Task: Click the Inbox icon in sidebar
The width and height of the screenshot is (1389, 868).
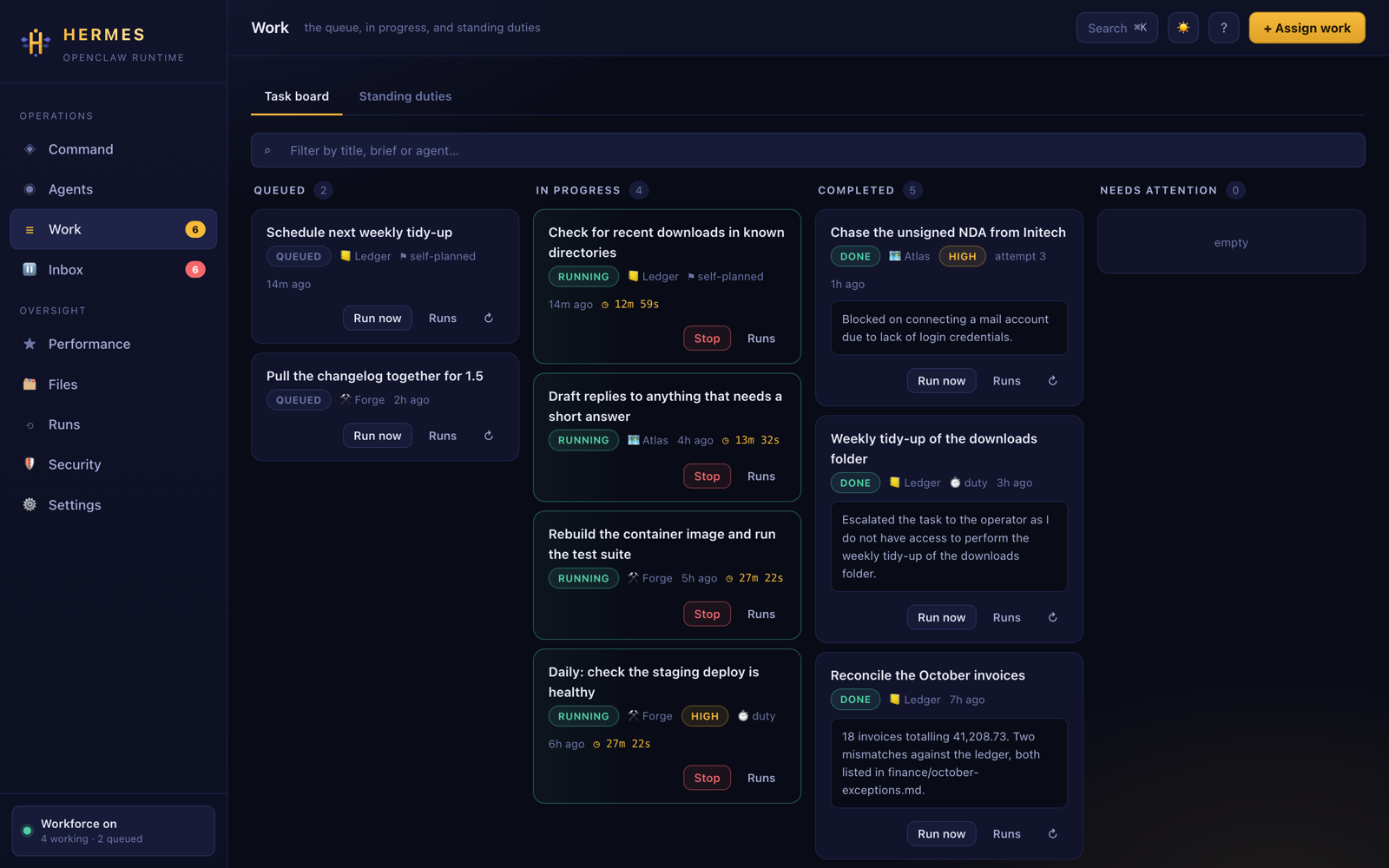Action: tap(30, 269)
